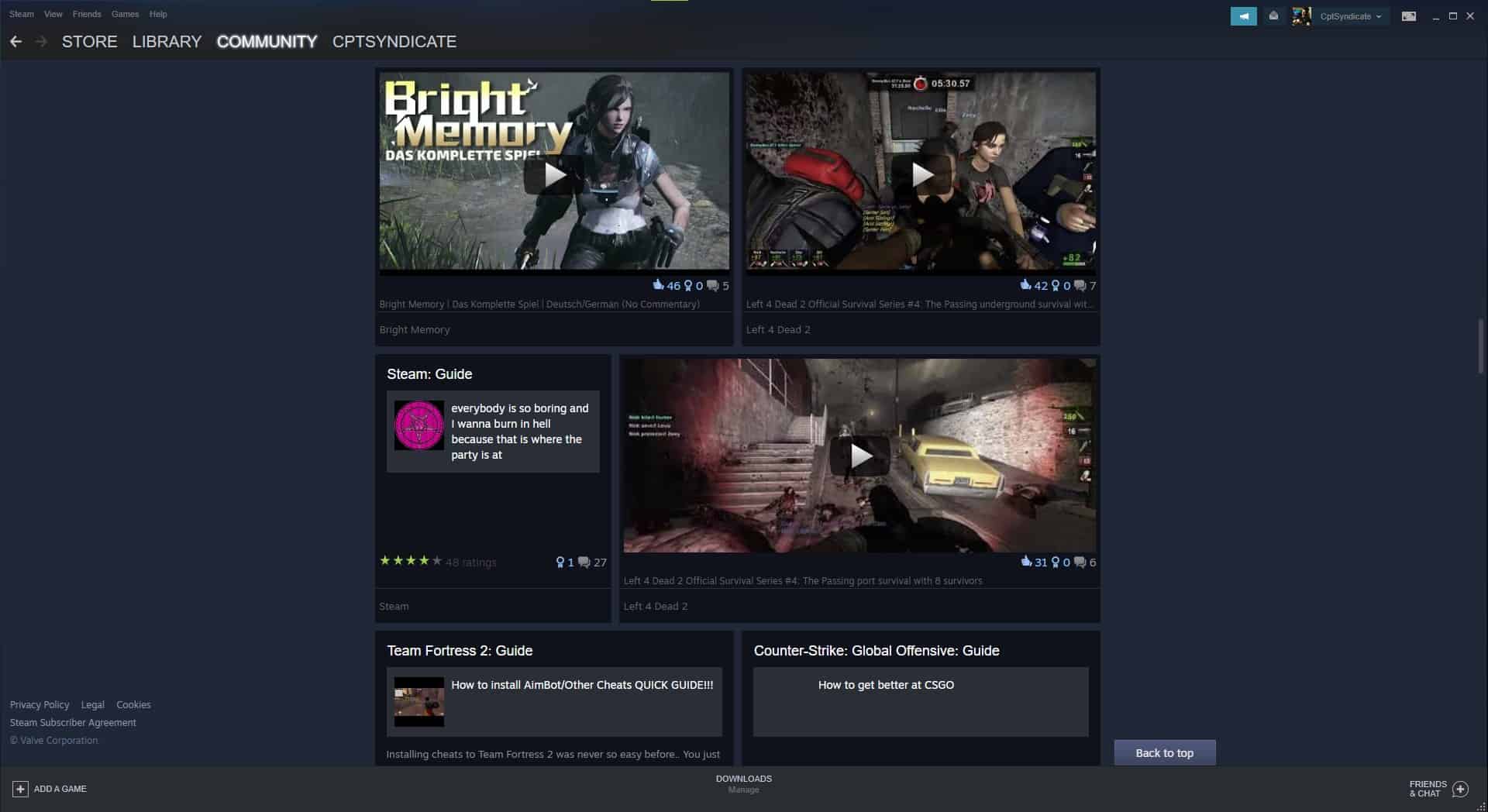This screenshot has width=1488, height=812.
Task: Play the Bright Memory video thumbnail
Action: pyautogui.click(x=553, y=173)
